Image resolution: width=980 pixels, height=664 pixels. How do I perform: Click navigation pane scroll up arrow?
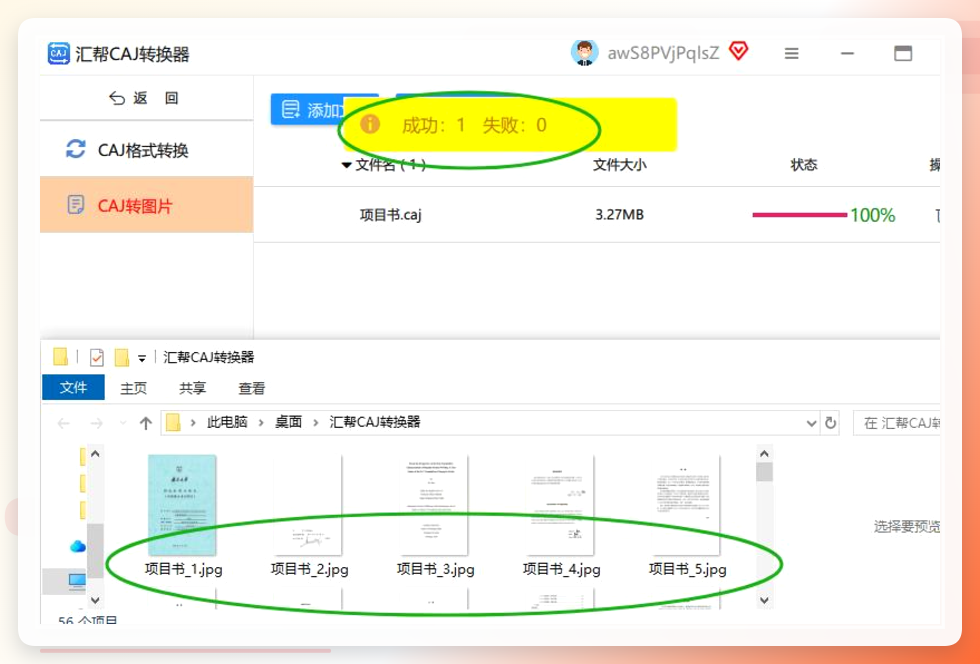95,453
